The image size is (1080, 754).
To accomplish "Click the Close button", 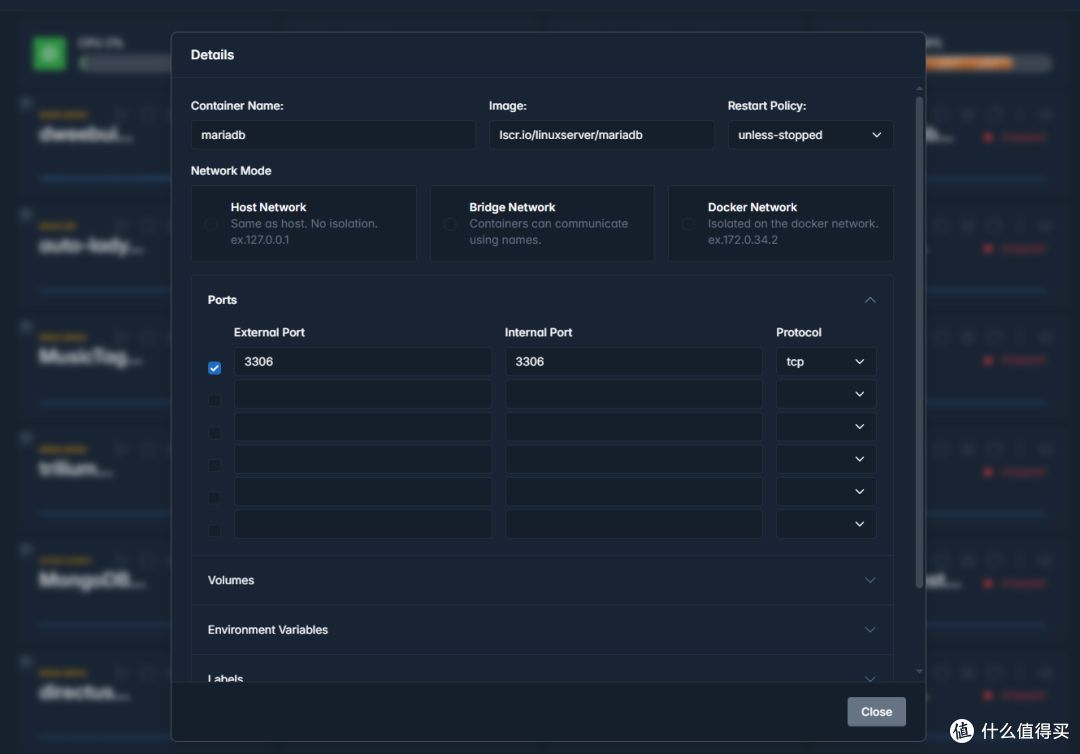I will coord(876,712).
